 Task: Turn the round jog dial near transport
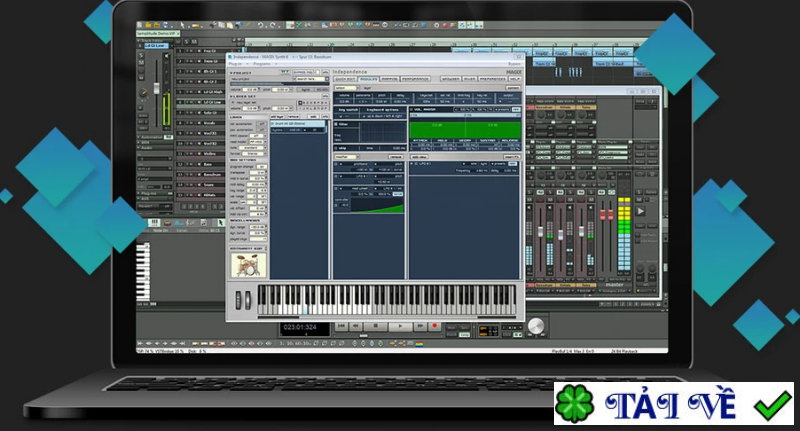(x=537, y=326)
